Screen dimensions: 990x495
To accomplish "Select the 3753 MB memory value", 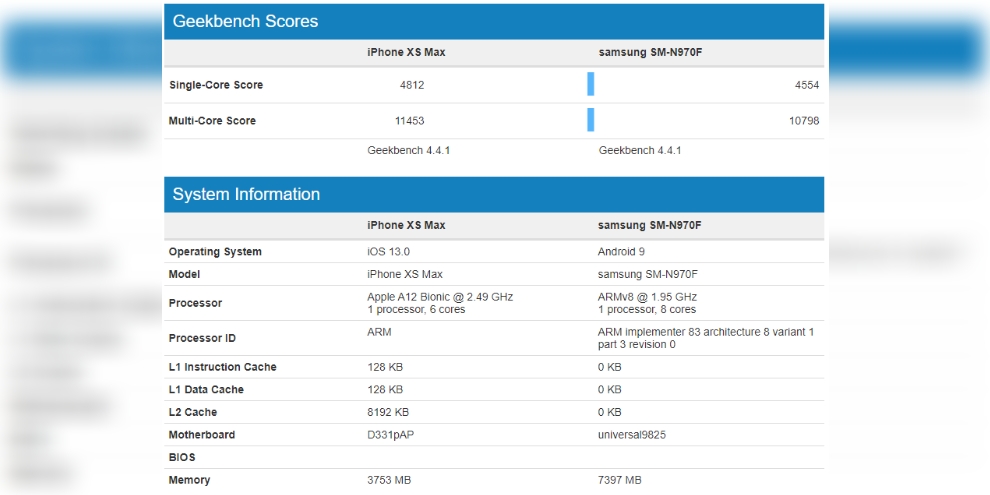I will point(389,480).
